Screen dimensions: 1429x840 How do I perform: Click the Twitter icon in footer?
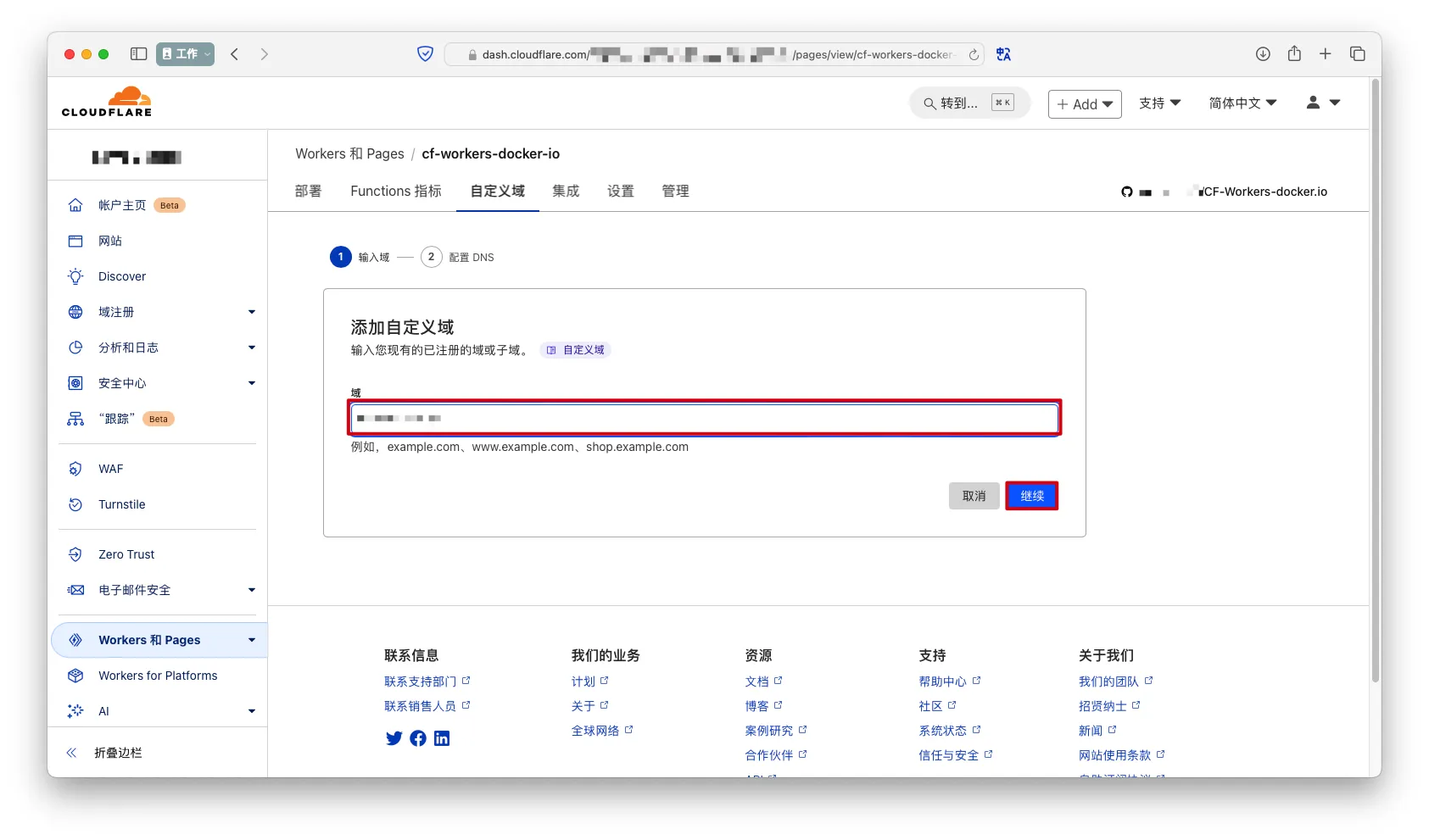(x=394, y=738)
